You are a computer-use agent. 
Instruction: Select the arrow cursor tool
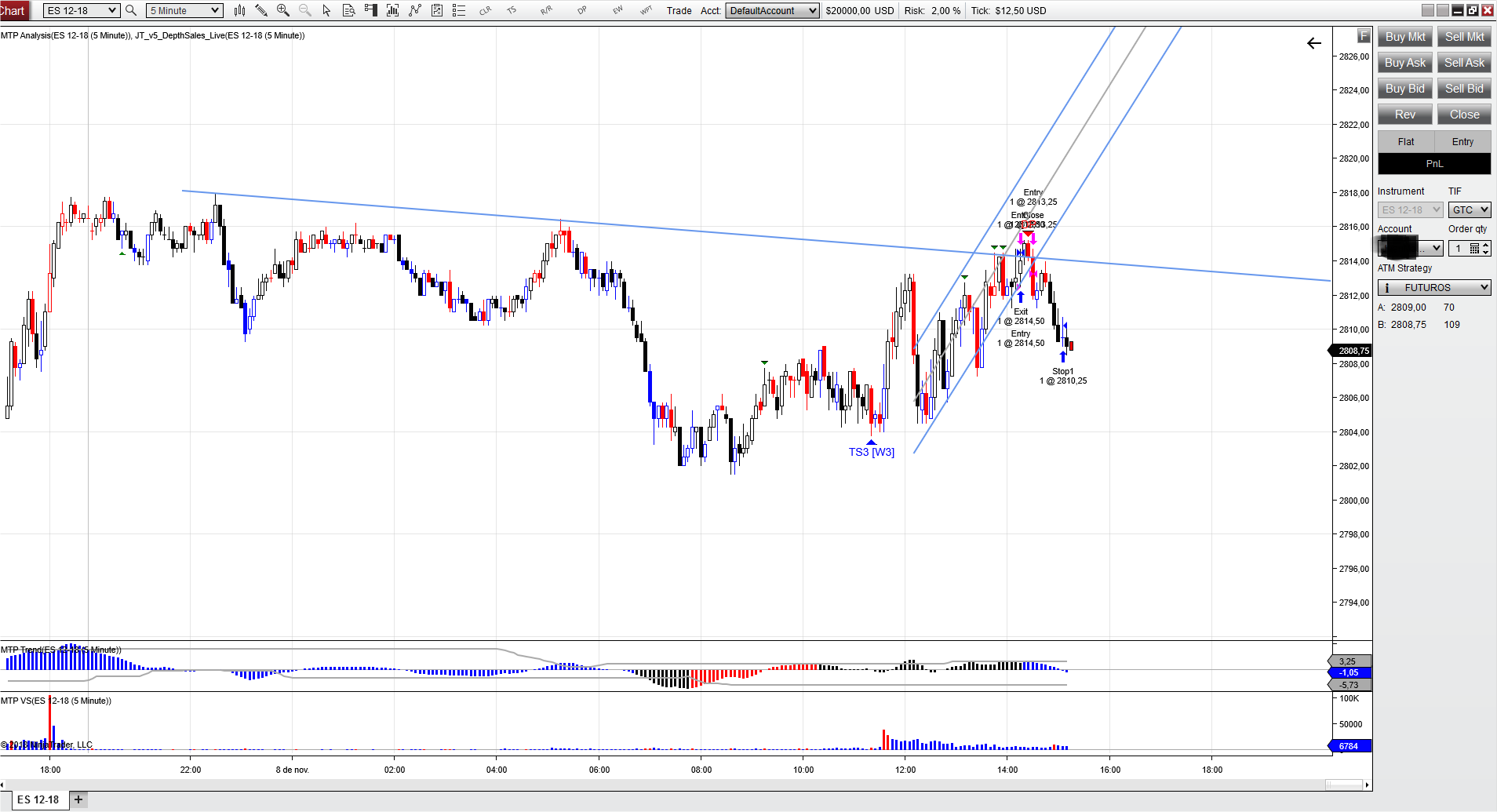(x=326, y=10)
